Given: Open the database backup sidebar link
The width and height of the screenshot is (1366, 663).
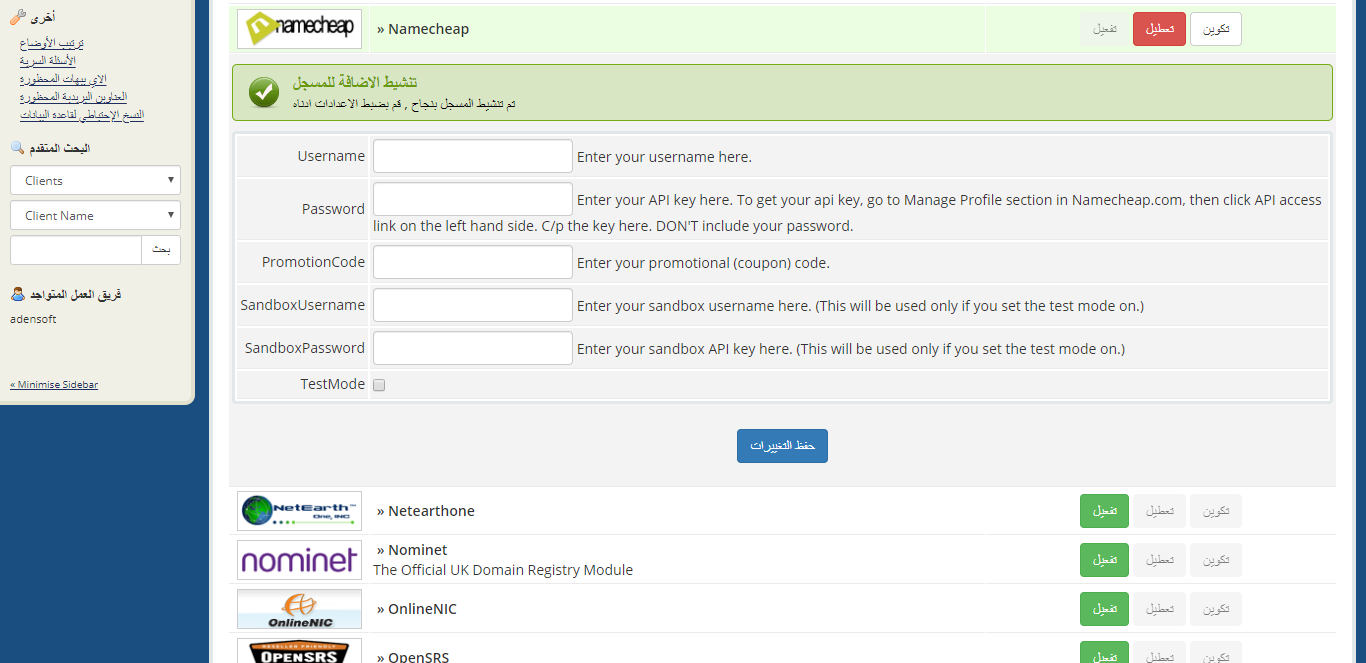Looking at the screenshot, I should coord(81,115).
